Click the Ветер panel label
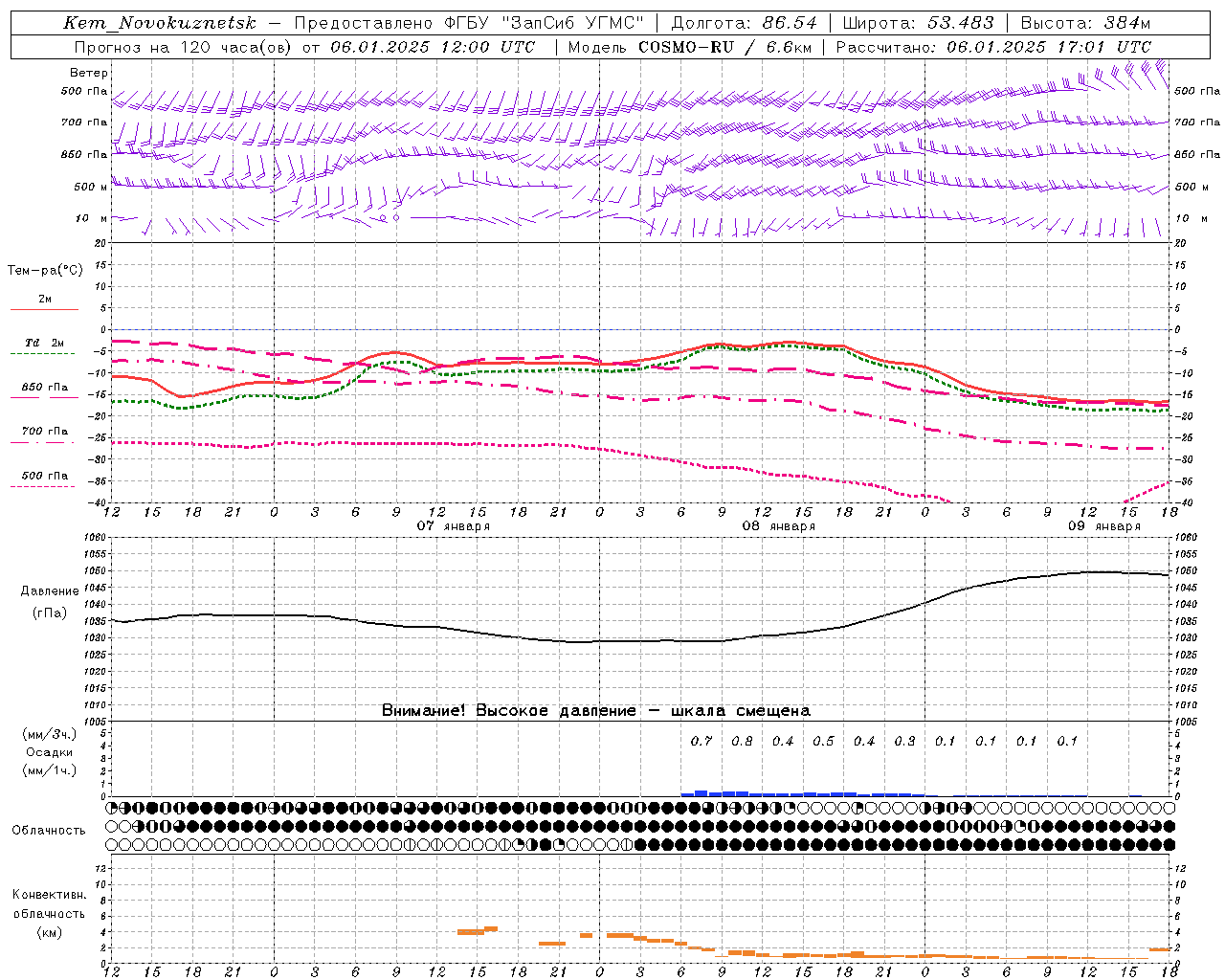The width and height of the screenshot is (1225, 980). click(89, 73)
